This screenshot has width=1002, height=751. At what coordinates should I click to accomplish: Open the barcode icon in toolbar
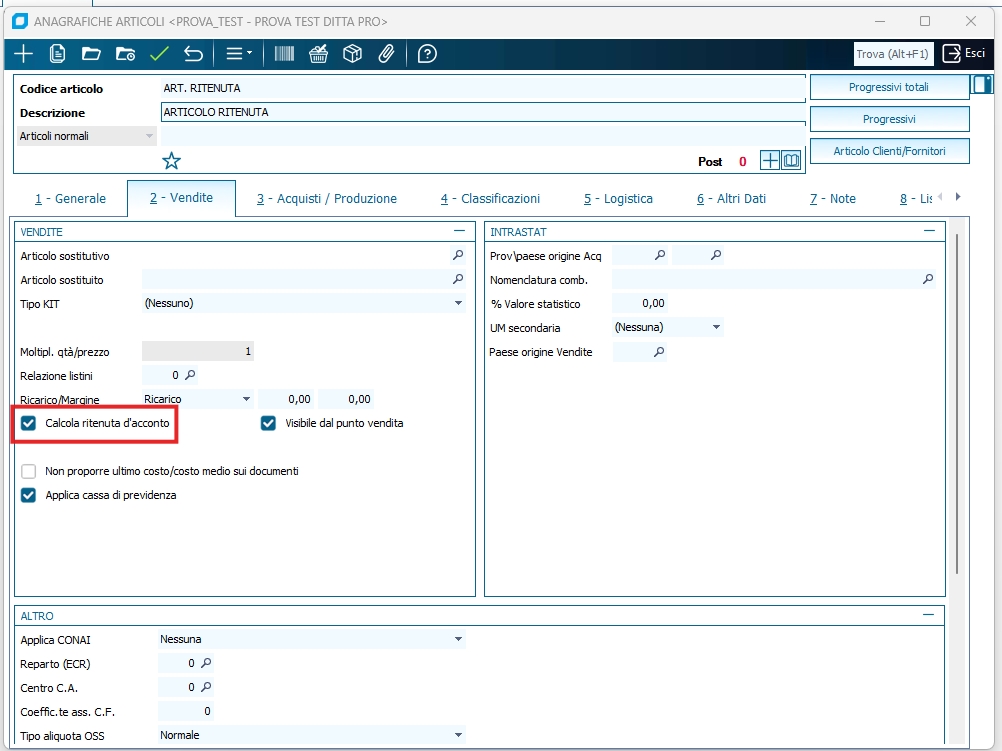point(285,54)
